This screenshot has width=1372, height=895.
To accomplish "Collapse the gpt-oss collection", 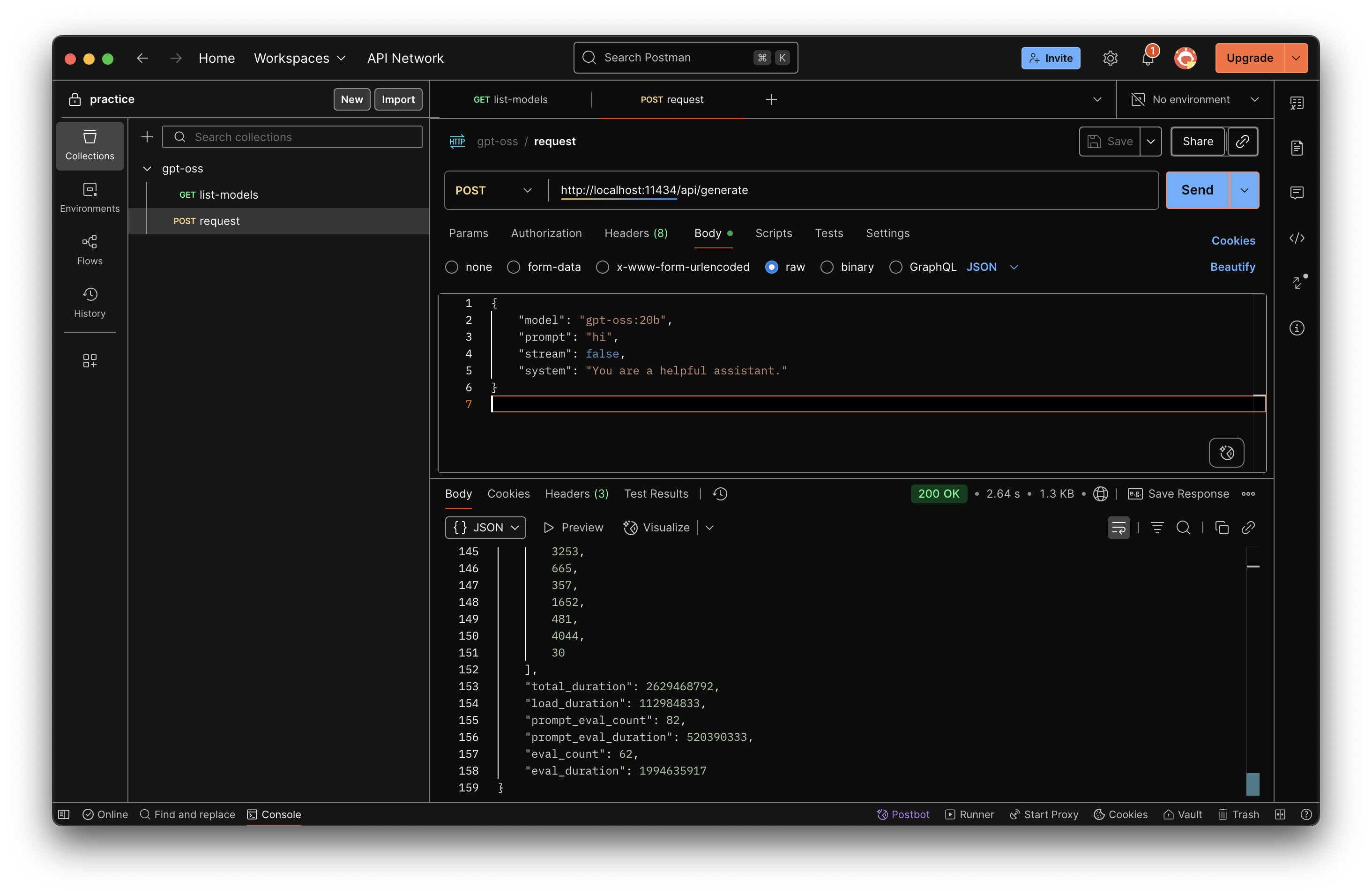I will click(x=147, y=168).
